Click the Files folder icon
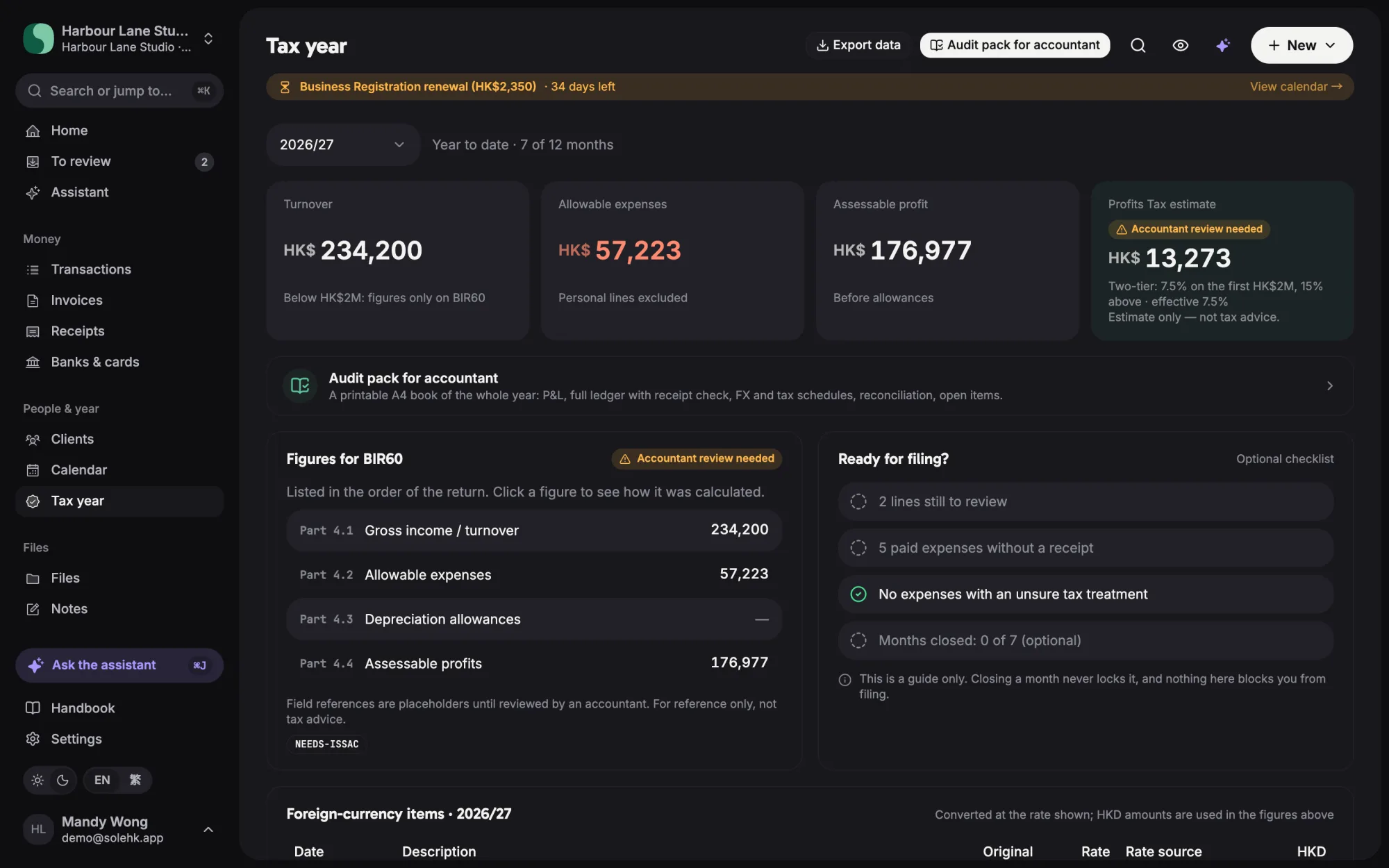 coord(33,578)
